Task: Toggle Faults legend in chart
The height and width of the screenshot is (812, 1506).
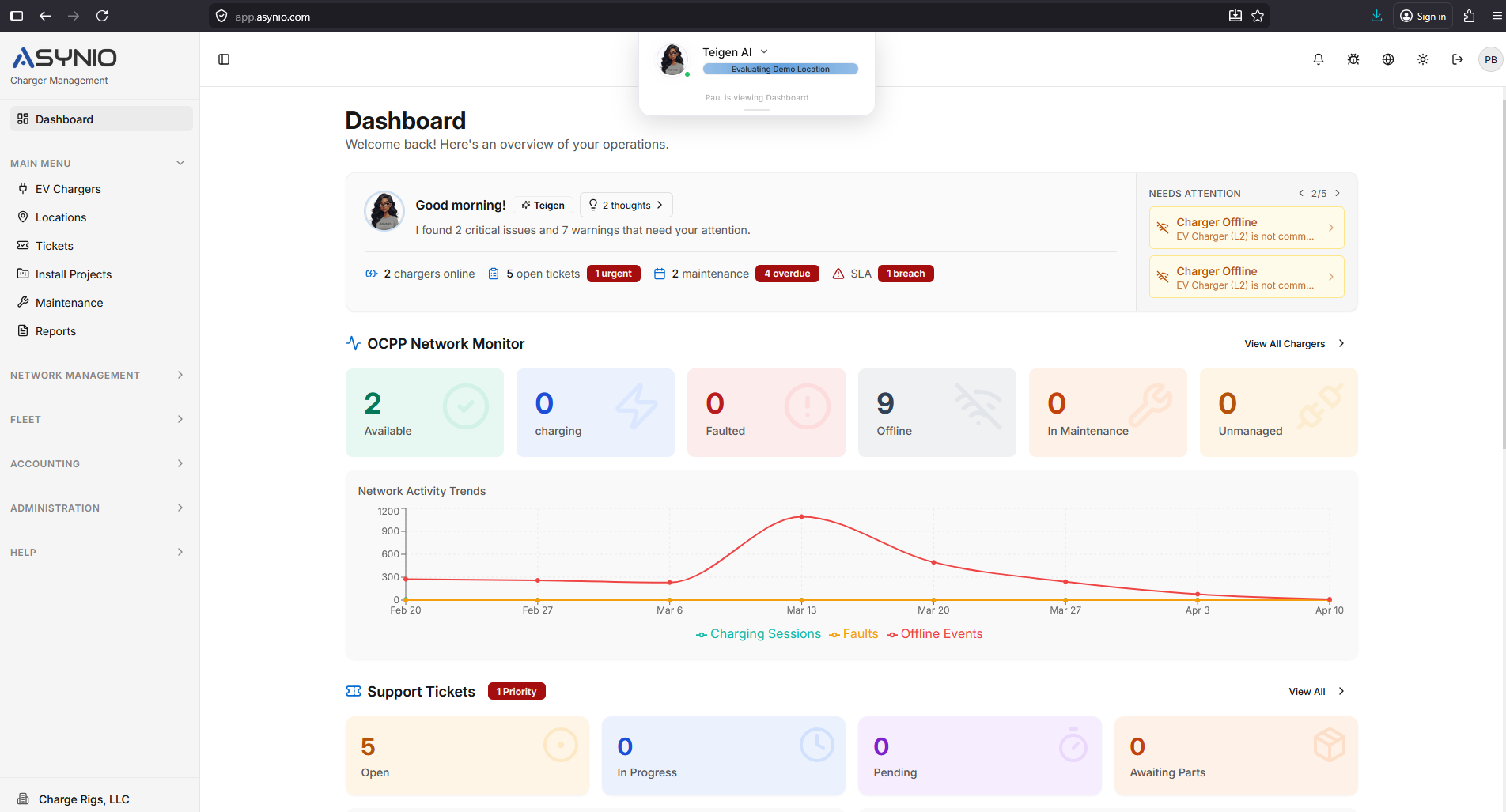Action: click(853, 634)
